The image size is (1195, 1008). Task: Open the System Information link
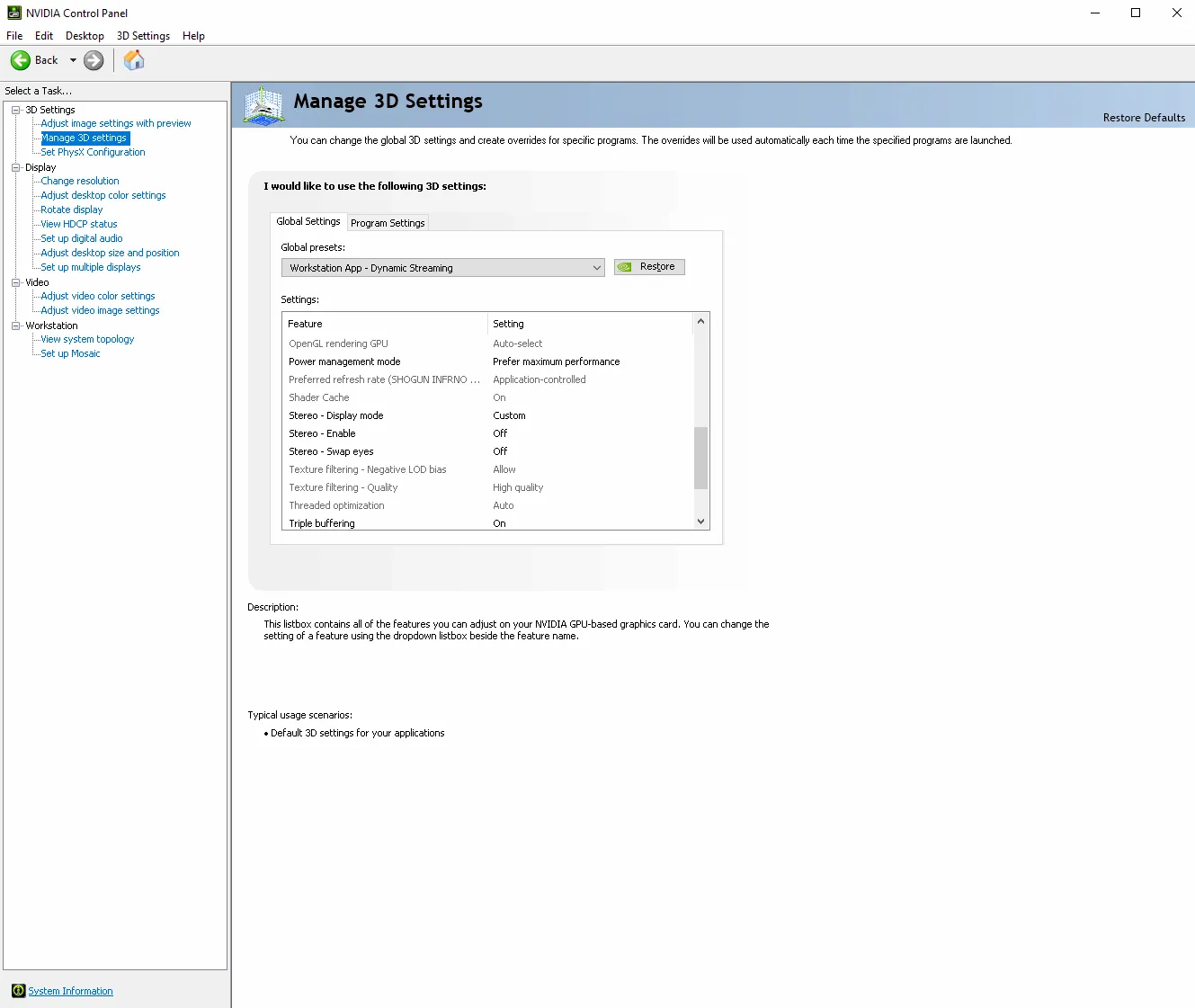coord(70,991)
